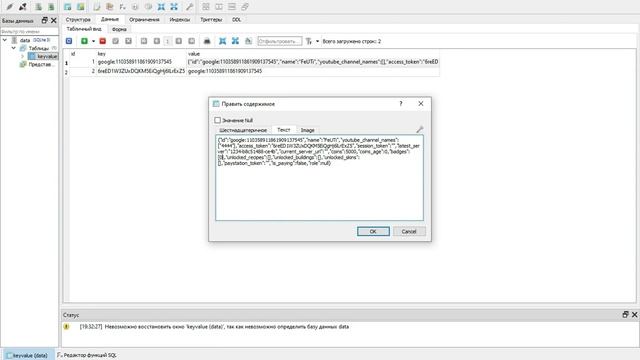Undock the Status panel
The width and height of the screenshot is (640, 360).
(x=625, y=314)
